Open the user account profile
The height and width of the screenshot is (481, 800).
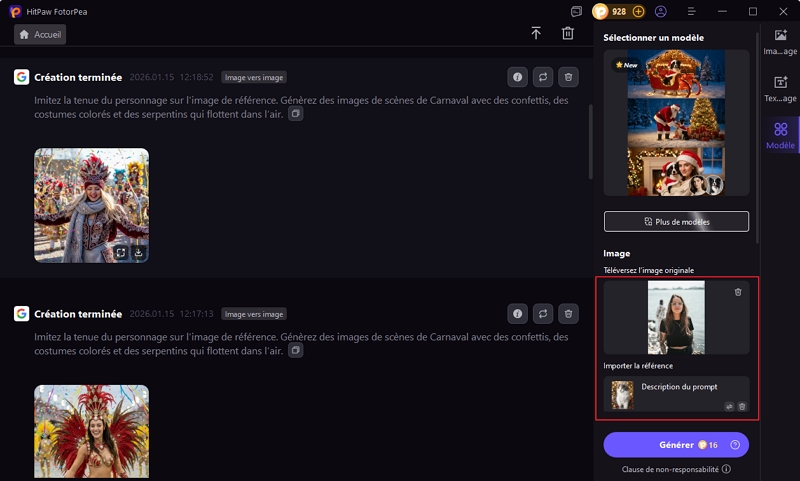point(661,12)
